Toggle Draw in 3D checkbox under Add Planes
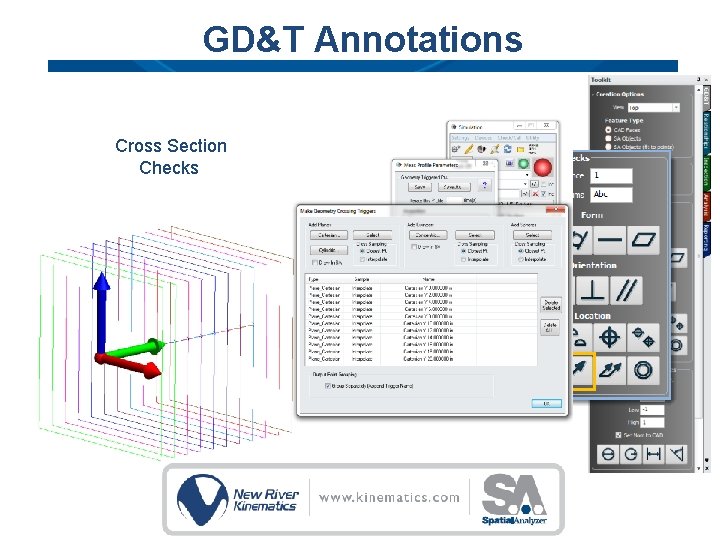 [315, 263]
